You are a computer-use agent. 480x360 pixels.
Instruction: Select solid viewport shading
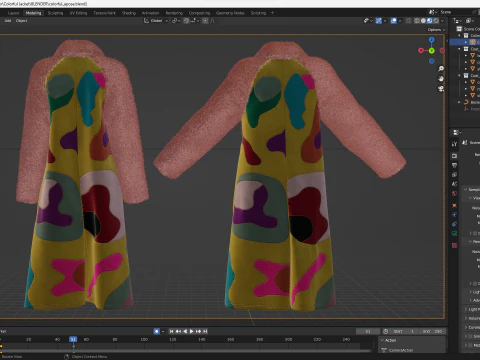(423, 21)
